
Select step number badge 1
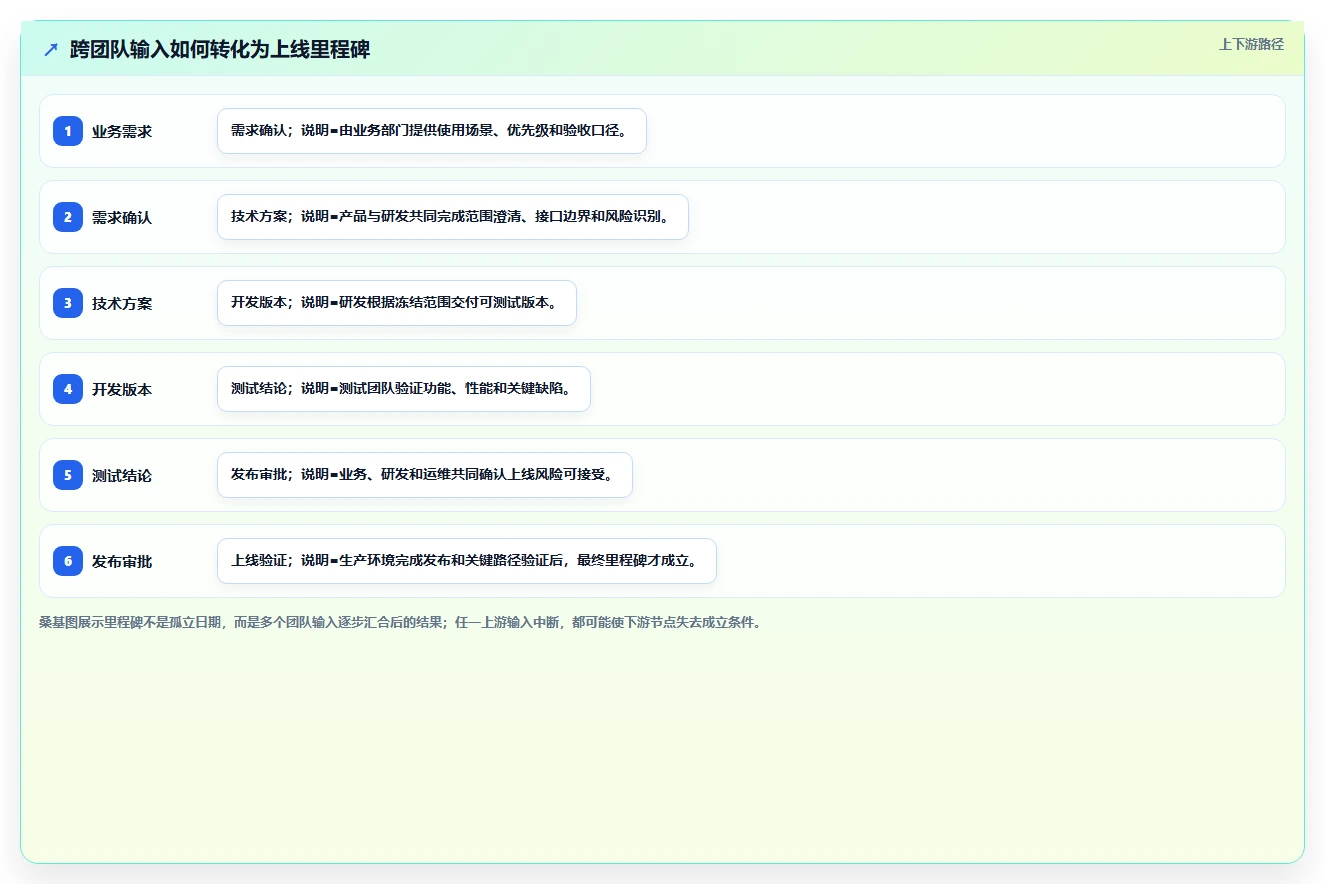pos(68,131)
